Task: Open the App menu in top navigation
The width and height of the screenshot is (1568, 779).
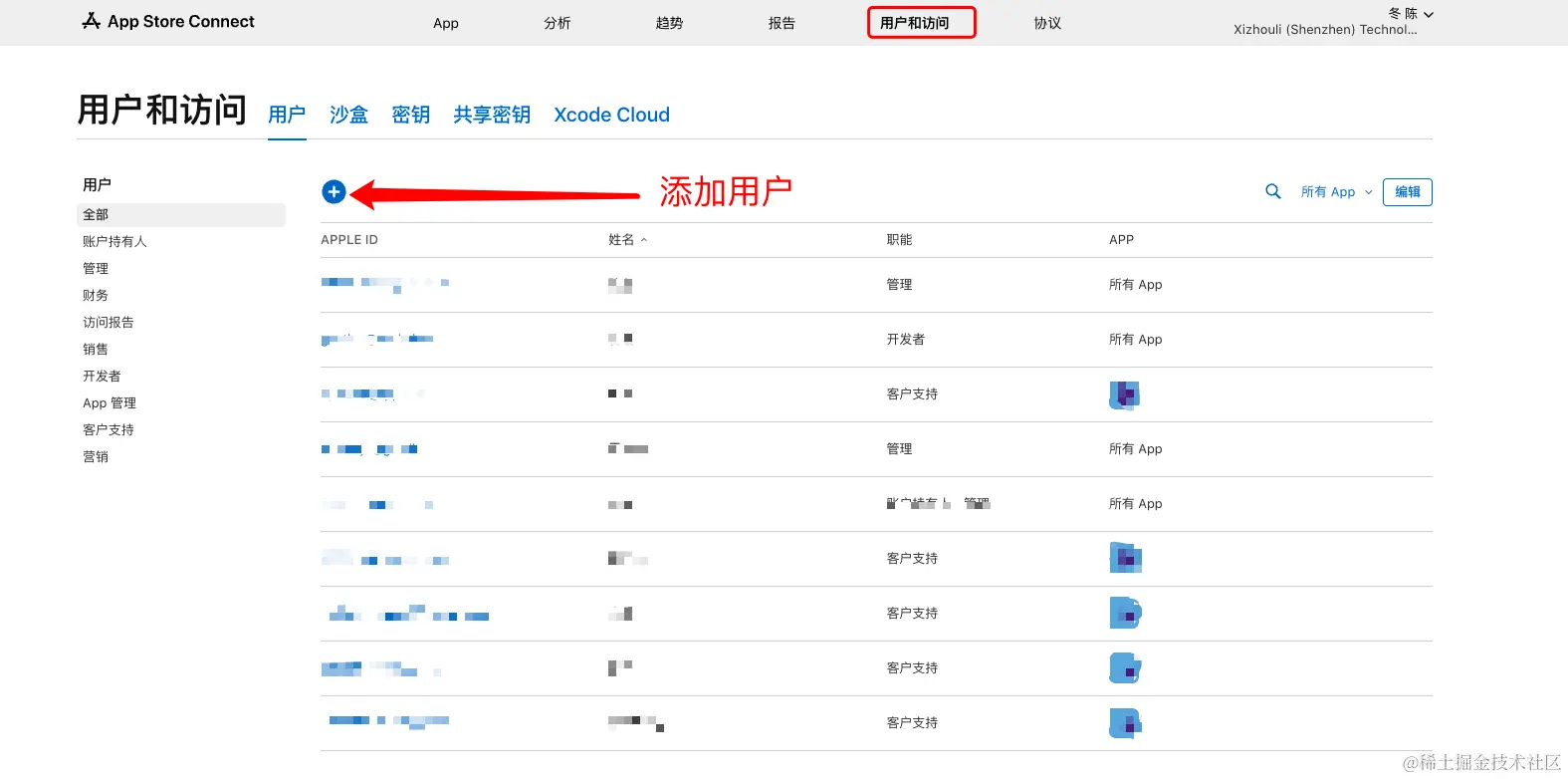Action: click(446, 23)
